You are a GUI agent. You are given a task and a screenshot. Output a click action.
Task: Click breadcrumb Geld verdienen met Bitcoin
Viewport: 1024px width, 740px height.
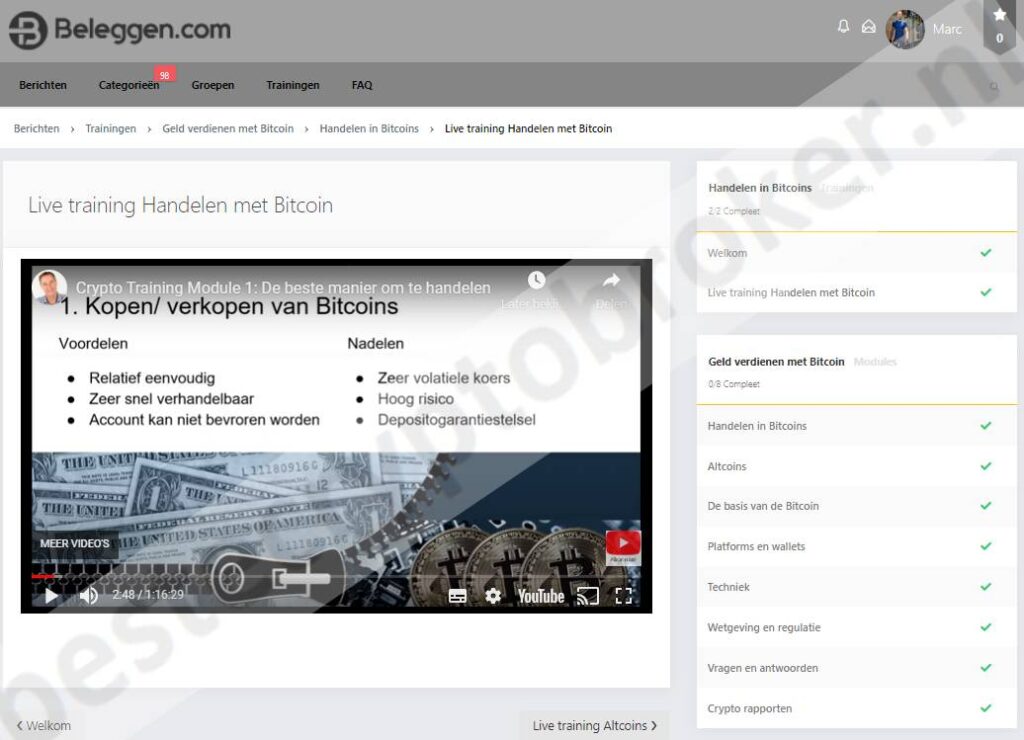click(x=228, y=129)
